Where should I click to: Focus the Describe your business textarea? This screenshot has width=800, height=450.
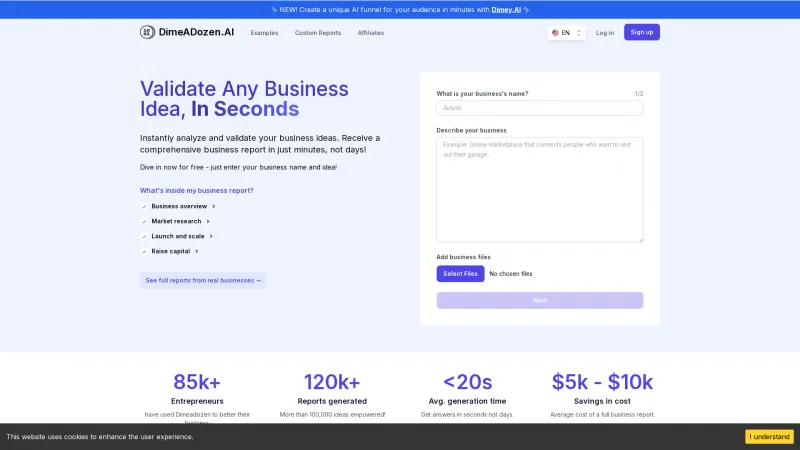(x=539, y=189)
